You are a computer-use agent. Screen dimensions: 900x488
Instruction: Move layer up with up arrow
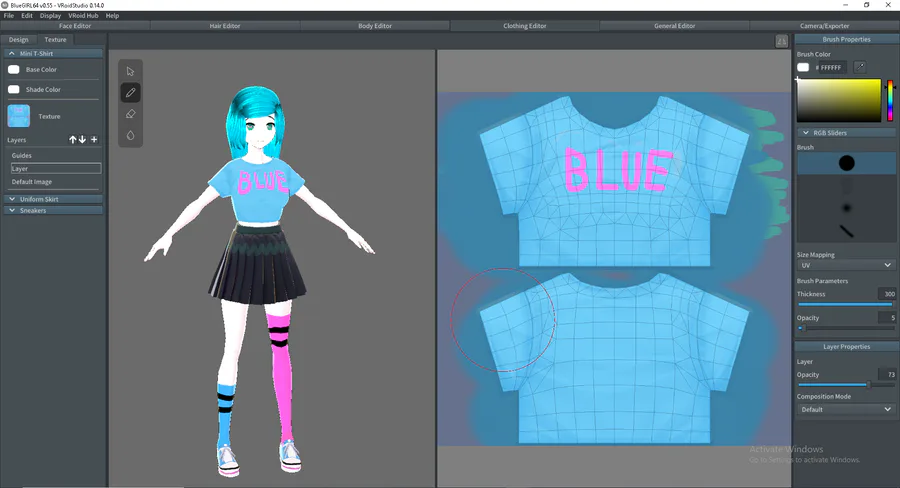click(73, 140)
